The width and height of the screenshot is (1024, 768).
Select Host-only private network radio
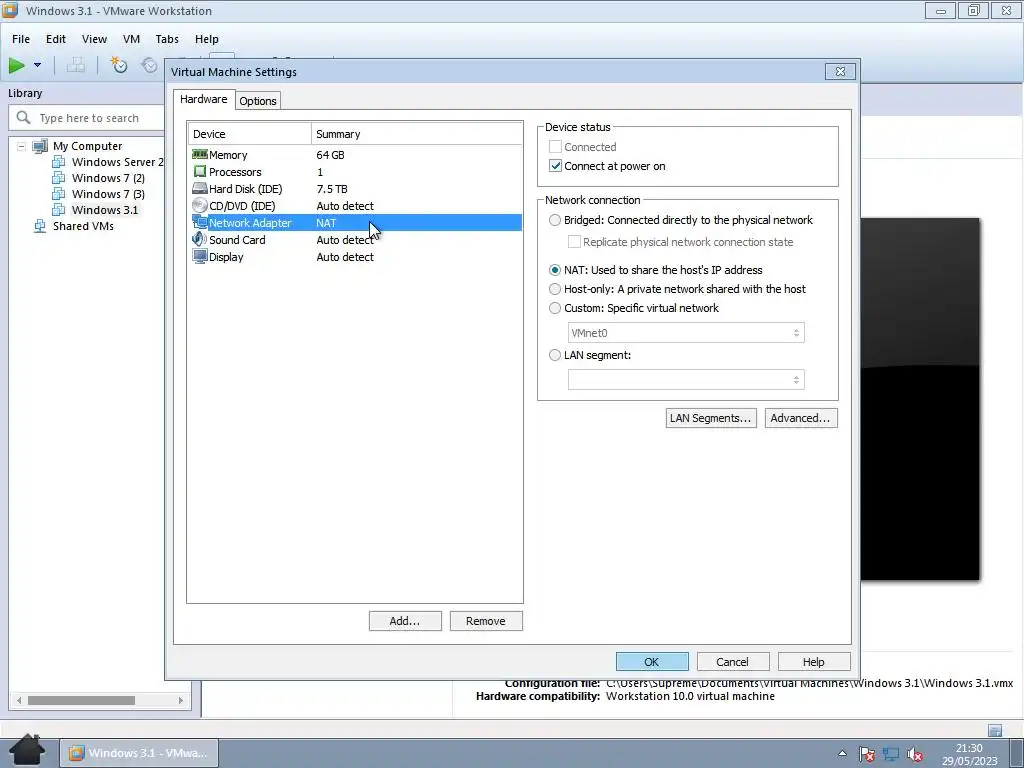554,289
